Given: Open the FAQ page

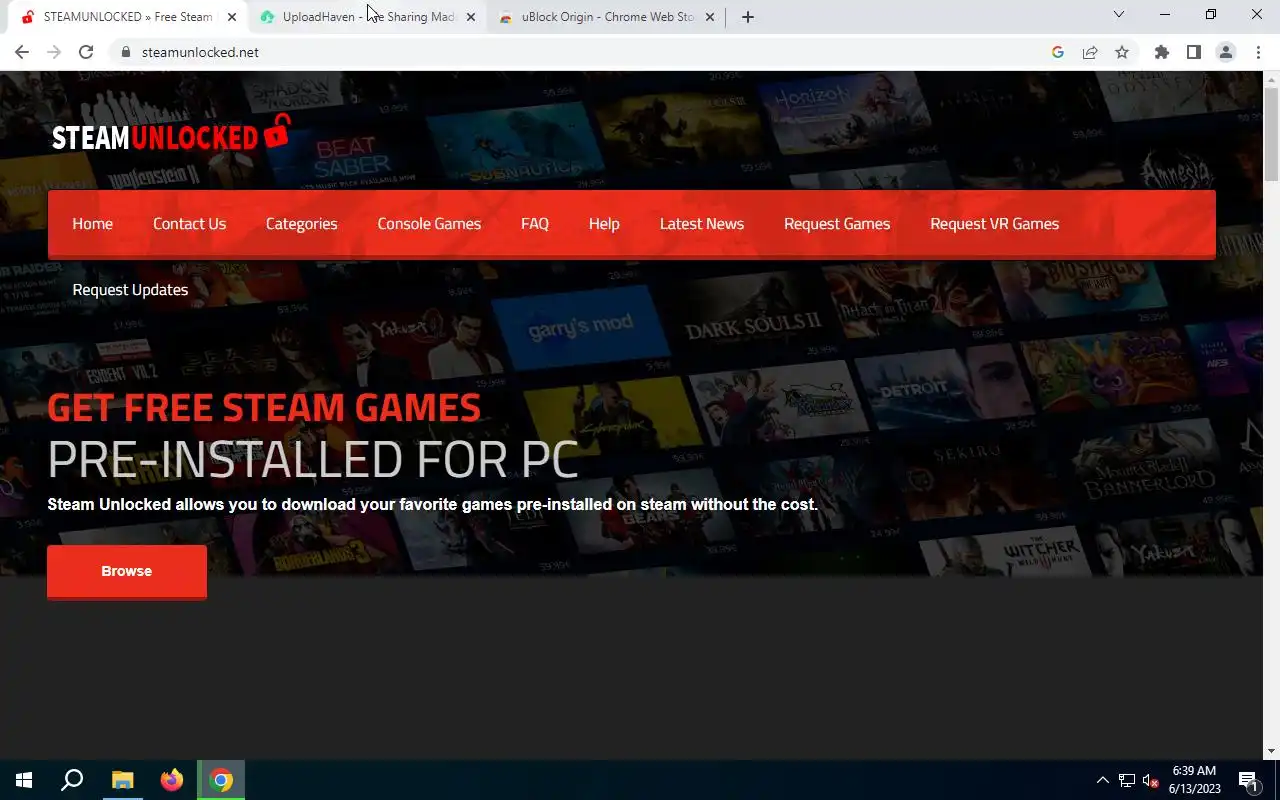Looking at the screenshot, I should point(535,224).
